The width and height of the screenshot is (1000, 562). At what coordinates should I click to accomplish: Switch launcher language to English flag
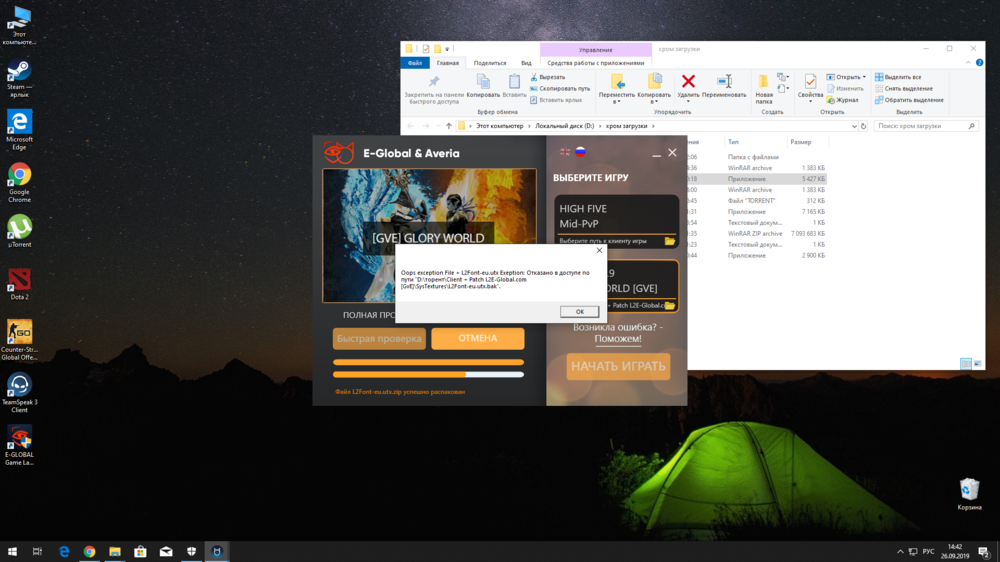coord(565,152)
